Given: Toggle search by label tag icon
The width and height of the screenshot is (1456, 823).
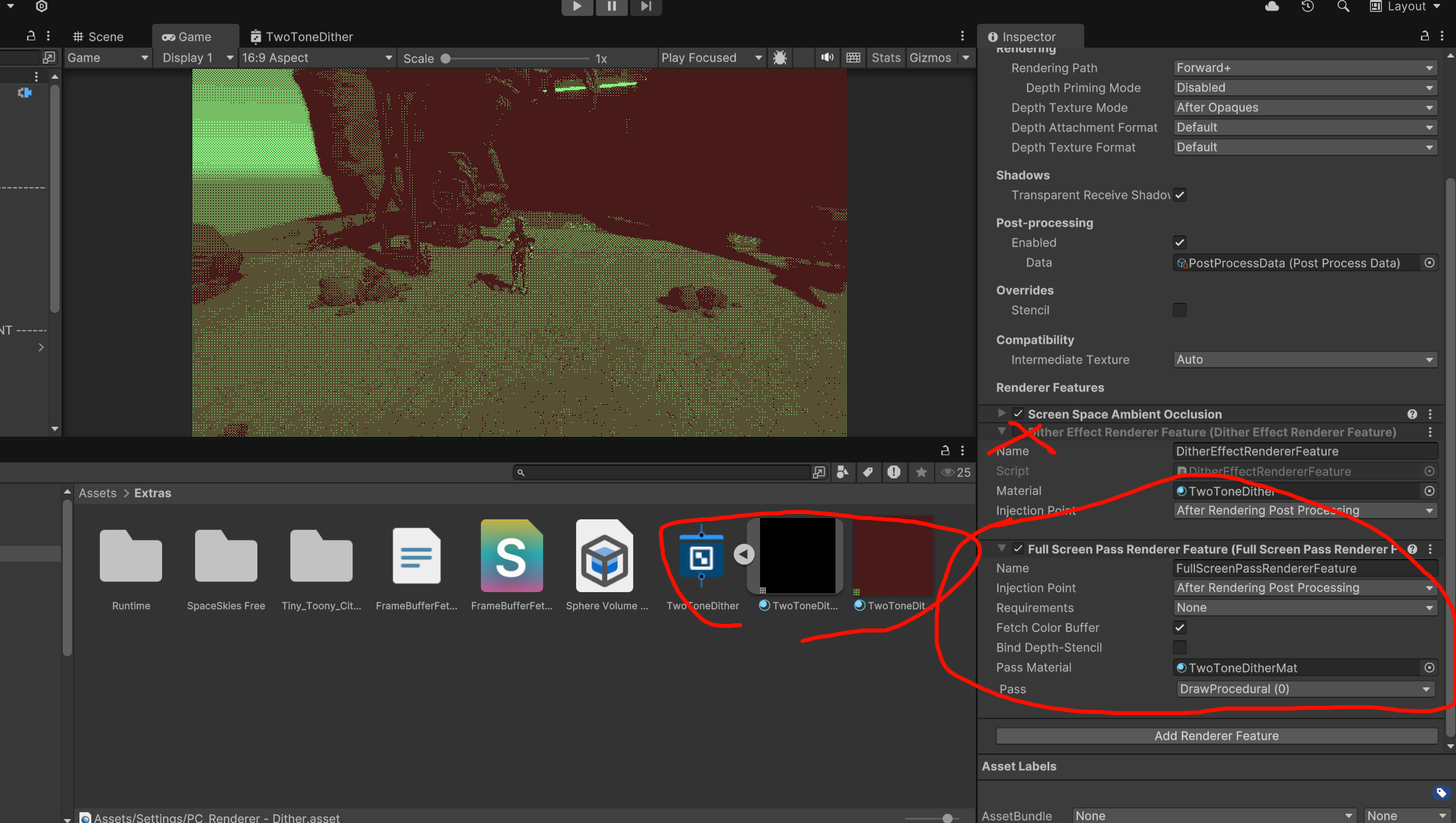Looking at the screenshot, I should [x=868, y=472].
